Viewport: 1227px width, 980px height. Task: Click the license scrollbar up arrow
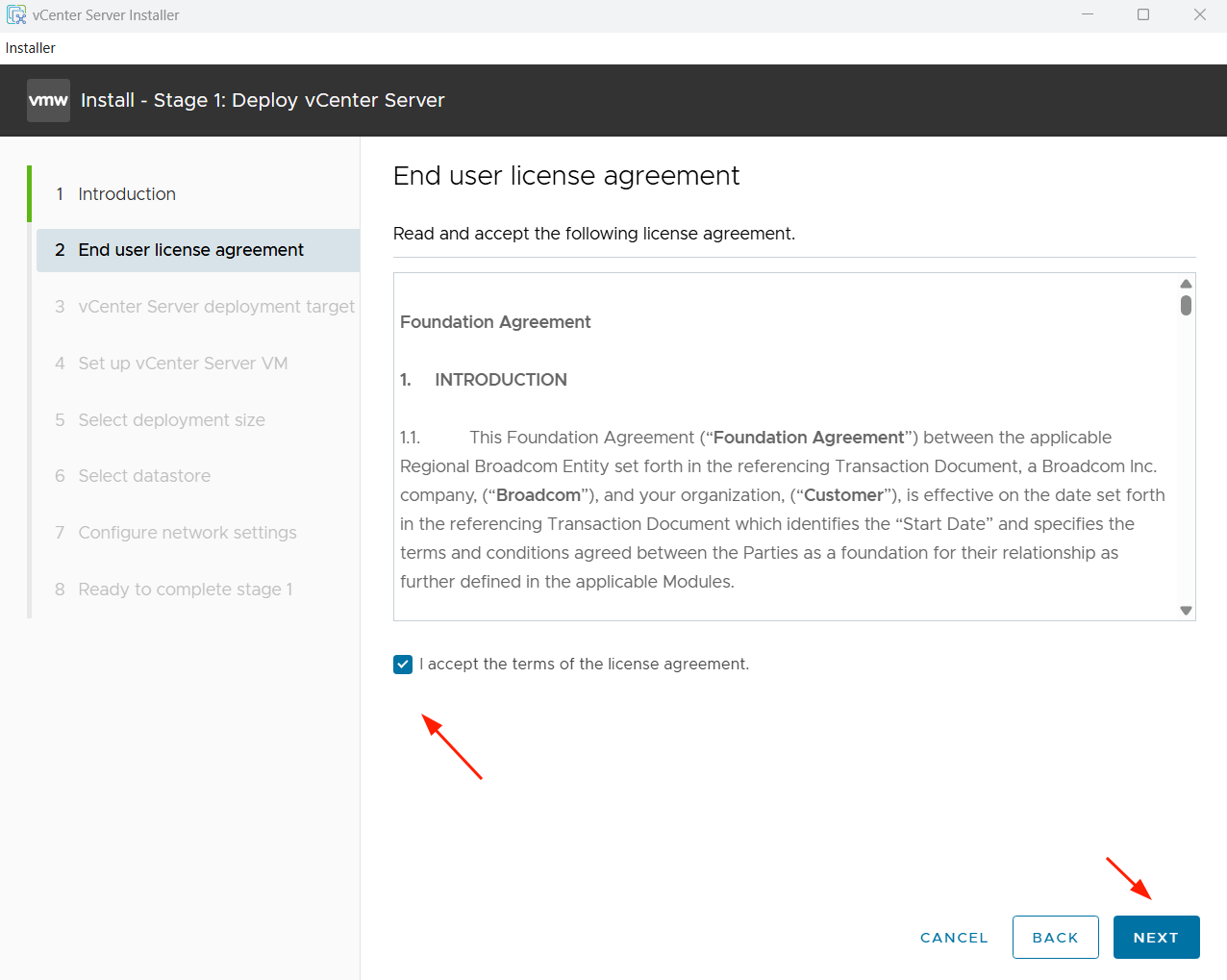[x=1186, y=284]
